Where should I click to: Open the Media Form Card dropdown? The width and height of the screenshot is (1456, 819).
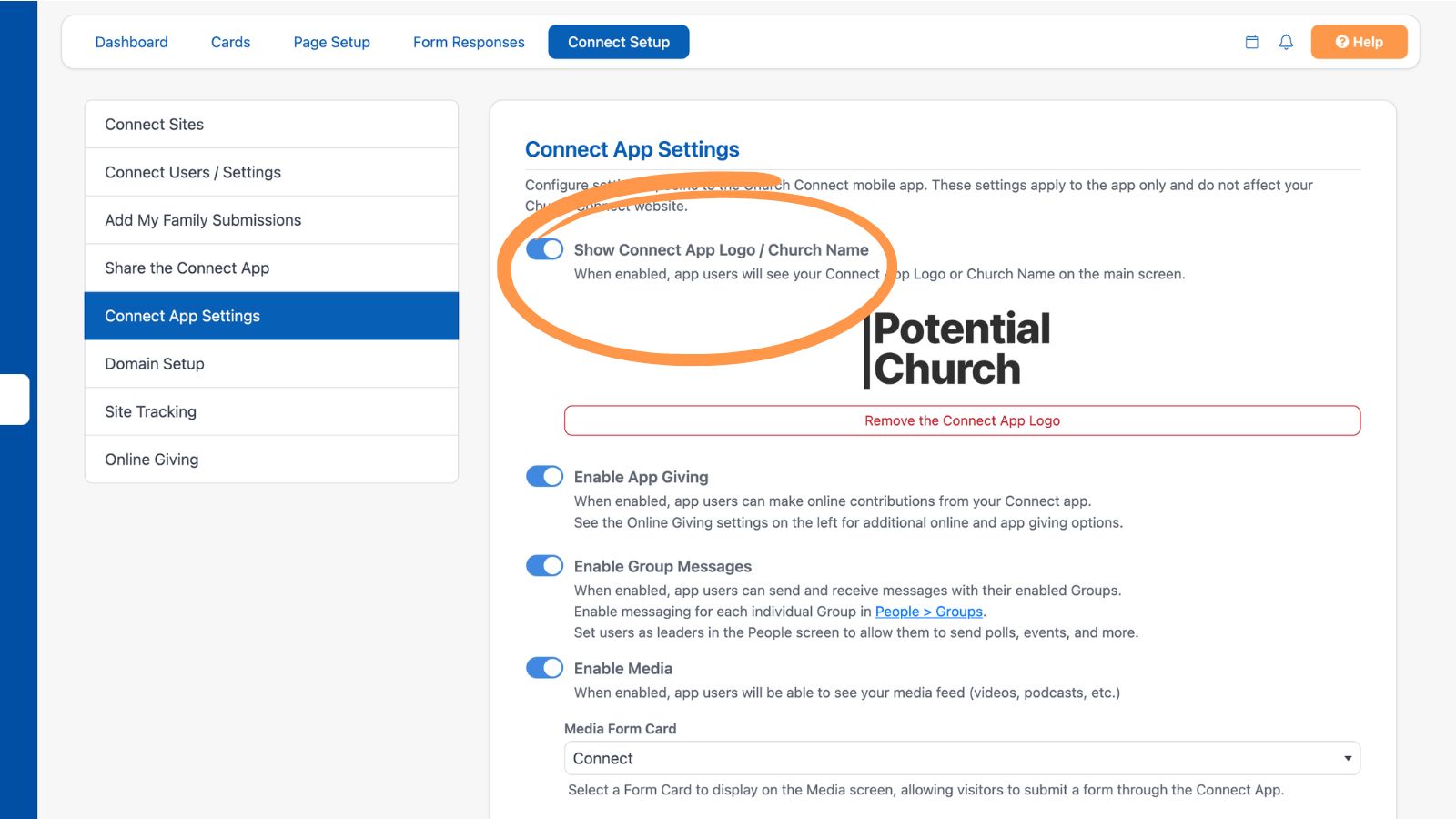pyautogui.click(x=962, y=758)
